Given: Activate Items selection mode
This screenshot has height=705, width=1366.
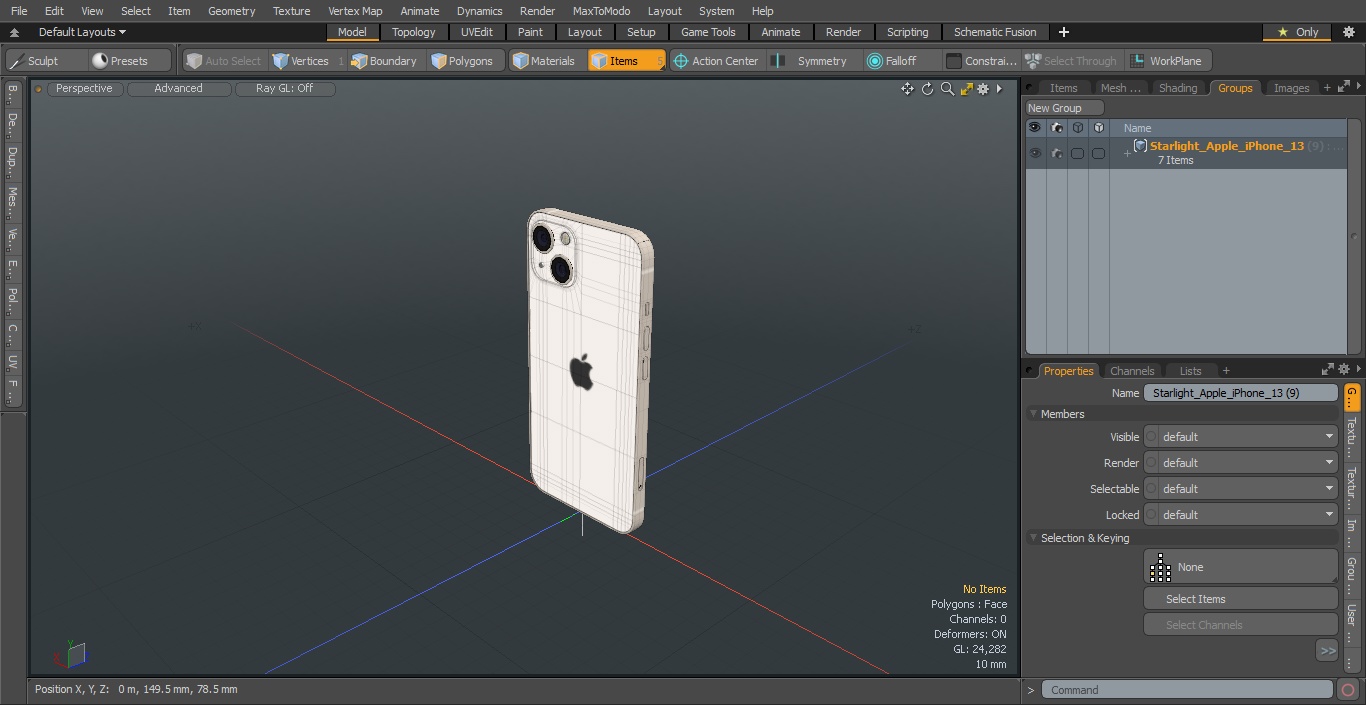Looking at the screenshot, I should pos(626,61).
